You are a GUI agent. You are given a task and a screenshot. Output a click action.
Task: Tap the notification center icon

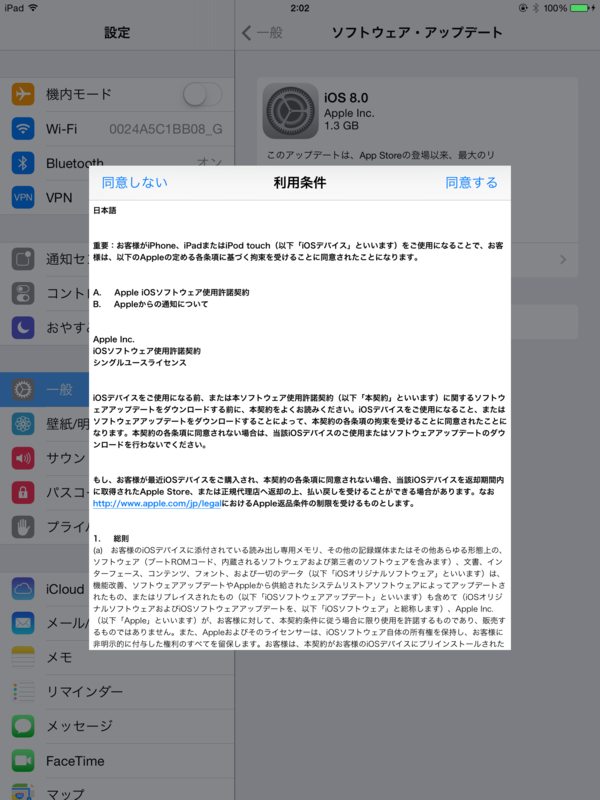tap(23, 259)
